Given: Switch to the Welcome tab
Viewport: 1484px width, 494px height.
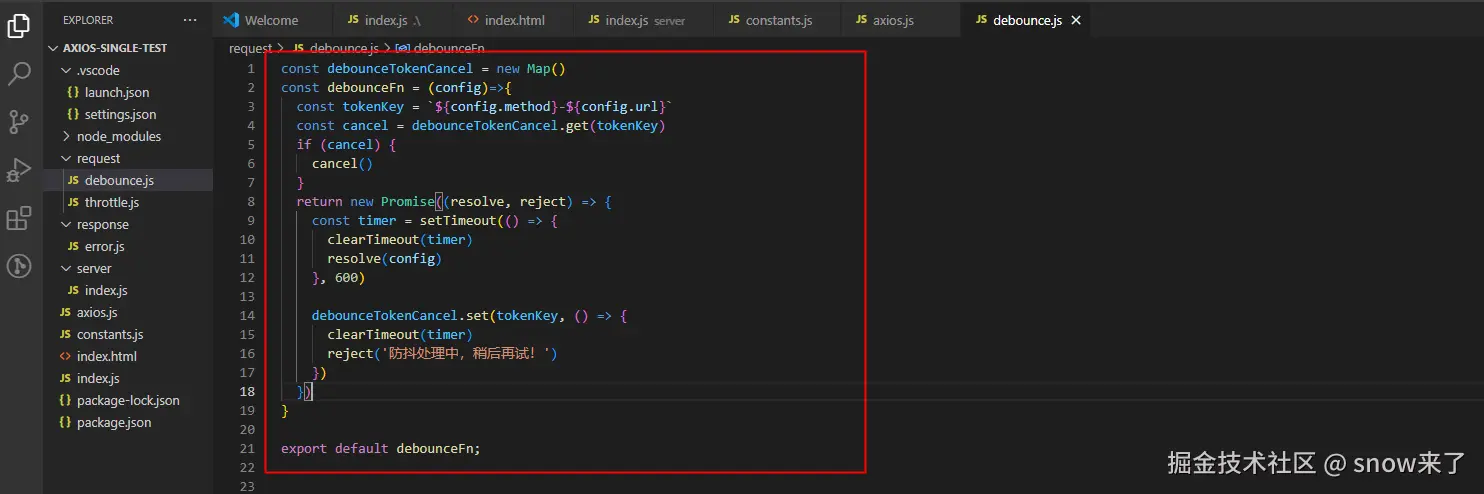Looking at the screenshot, I should (271, 20).
